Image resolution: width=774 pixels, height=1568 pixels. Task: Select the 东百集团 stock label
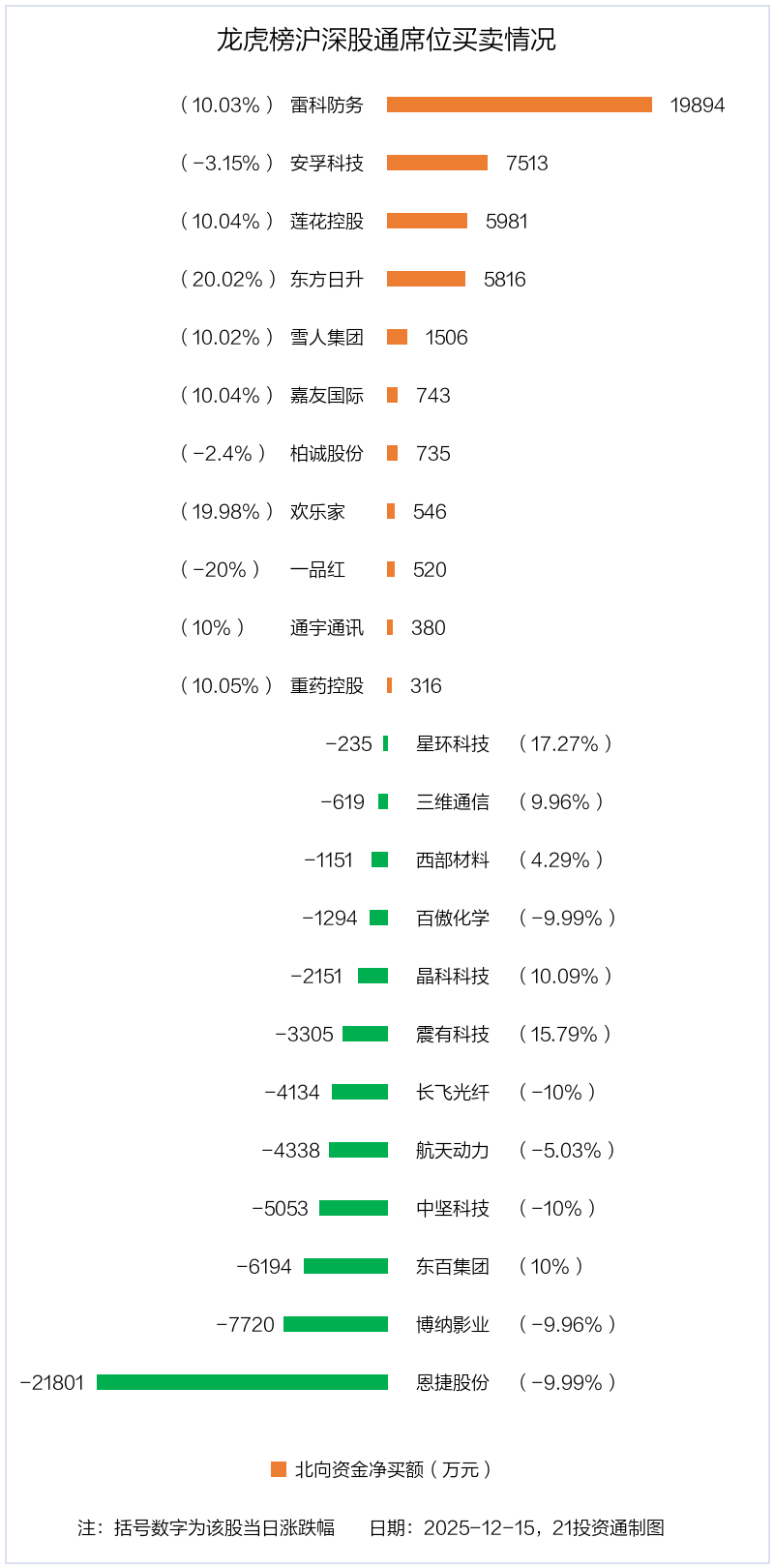[x=453, y=1266]
